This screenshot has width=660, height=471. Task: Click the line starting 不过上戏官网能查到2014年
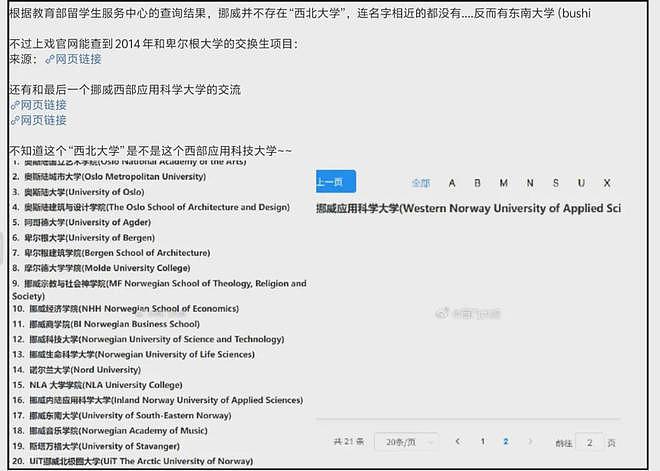(154, 44)
